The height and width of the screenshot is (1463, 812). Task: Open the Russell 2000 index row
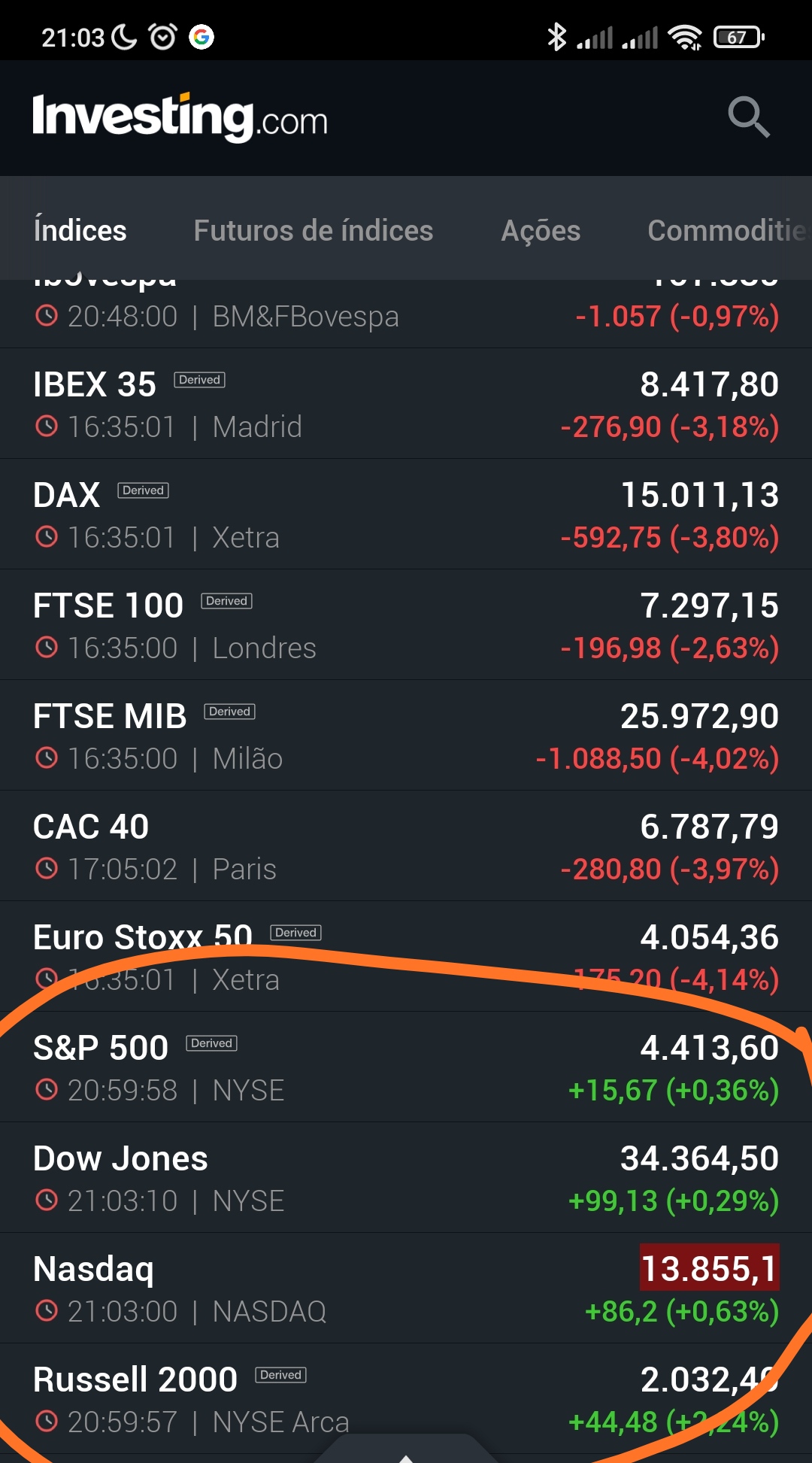click(406, 1399)
